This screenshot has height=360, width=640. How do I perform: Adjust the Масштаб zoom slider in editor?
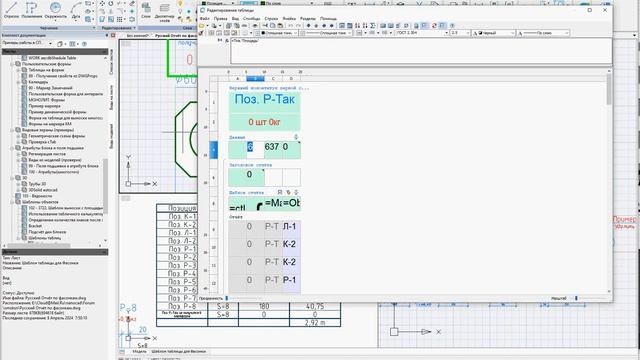pos(576,298)
